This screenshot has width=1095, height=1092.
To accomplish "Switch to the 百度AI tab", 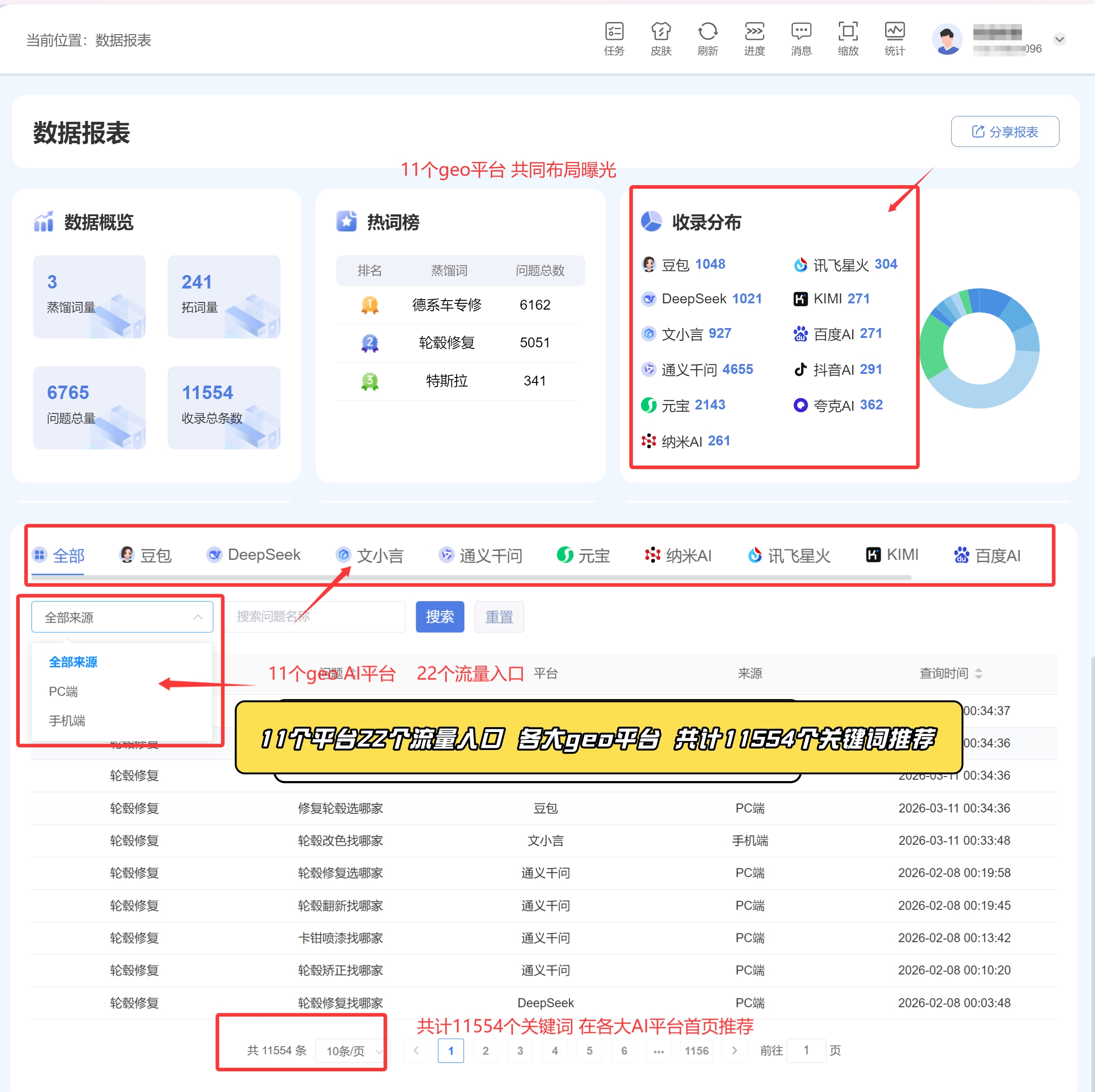I will point(987,555).
